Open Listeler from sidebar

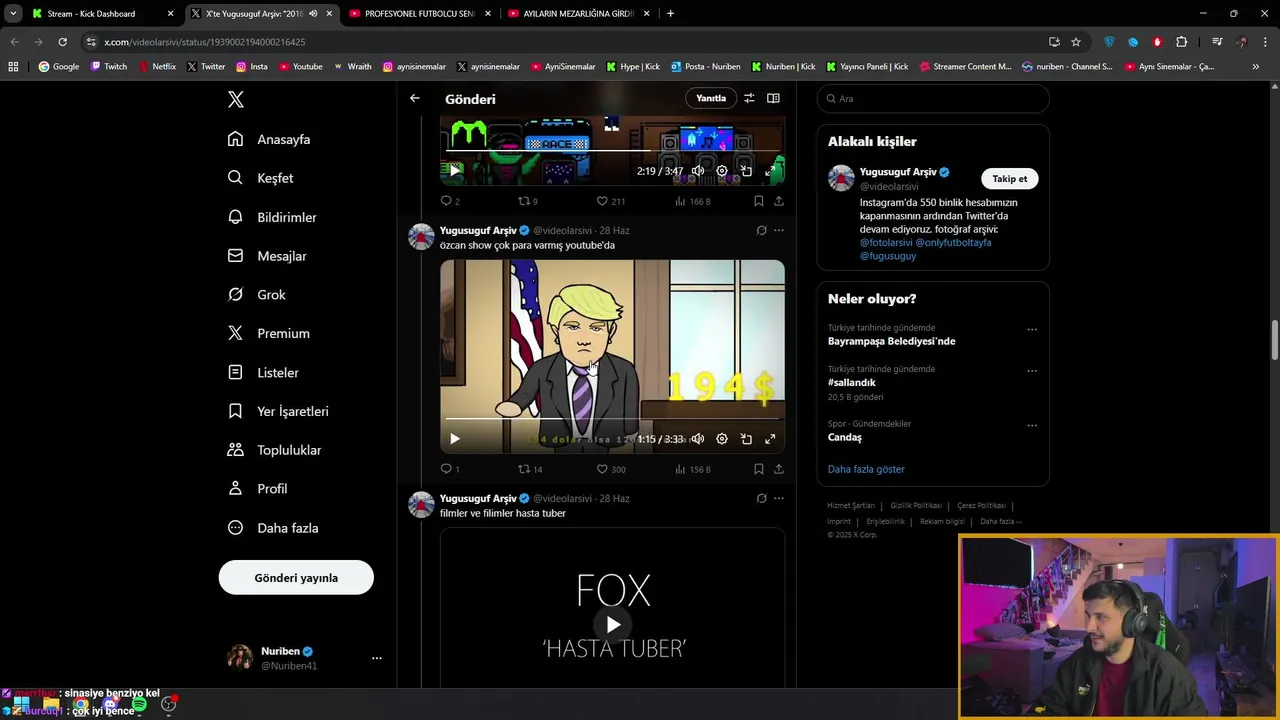pyautogui.click(x=263, y=372)
